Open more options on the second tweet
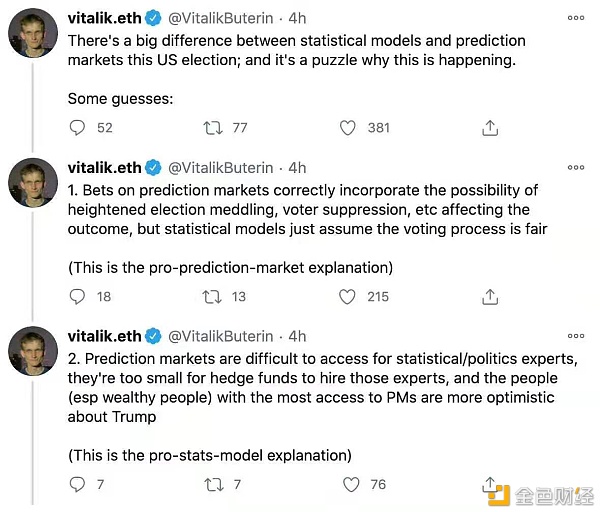This screenshot has width=600, height=512. pos(575,167)
